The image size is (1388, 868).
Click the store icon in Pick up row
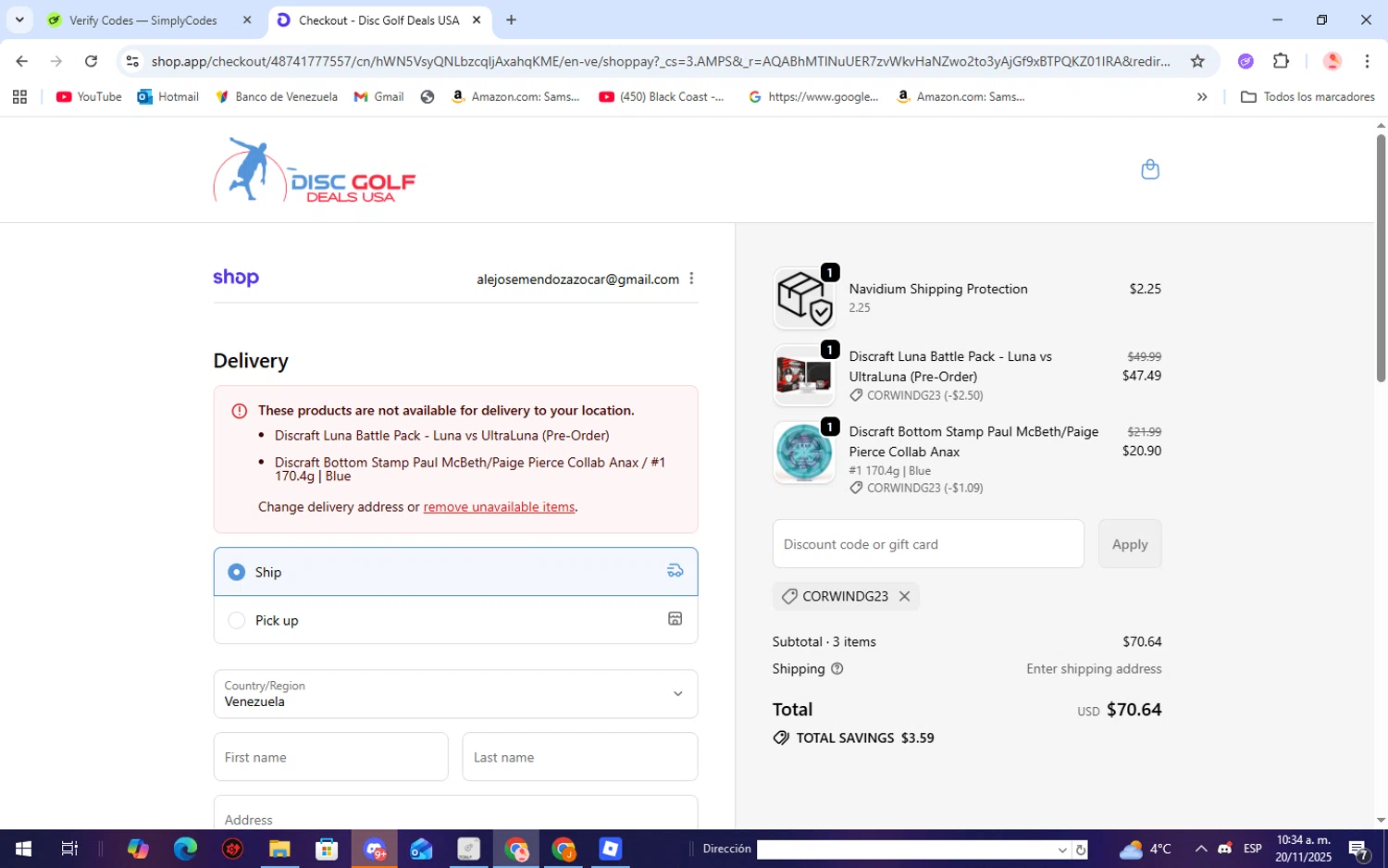[x=675, y=619]
